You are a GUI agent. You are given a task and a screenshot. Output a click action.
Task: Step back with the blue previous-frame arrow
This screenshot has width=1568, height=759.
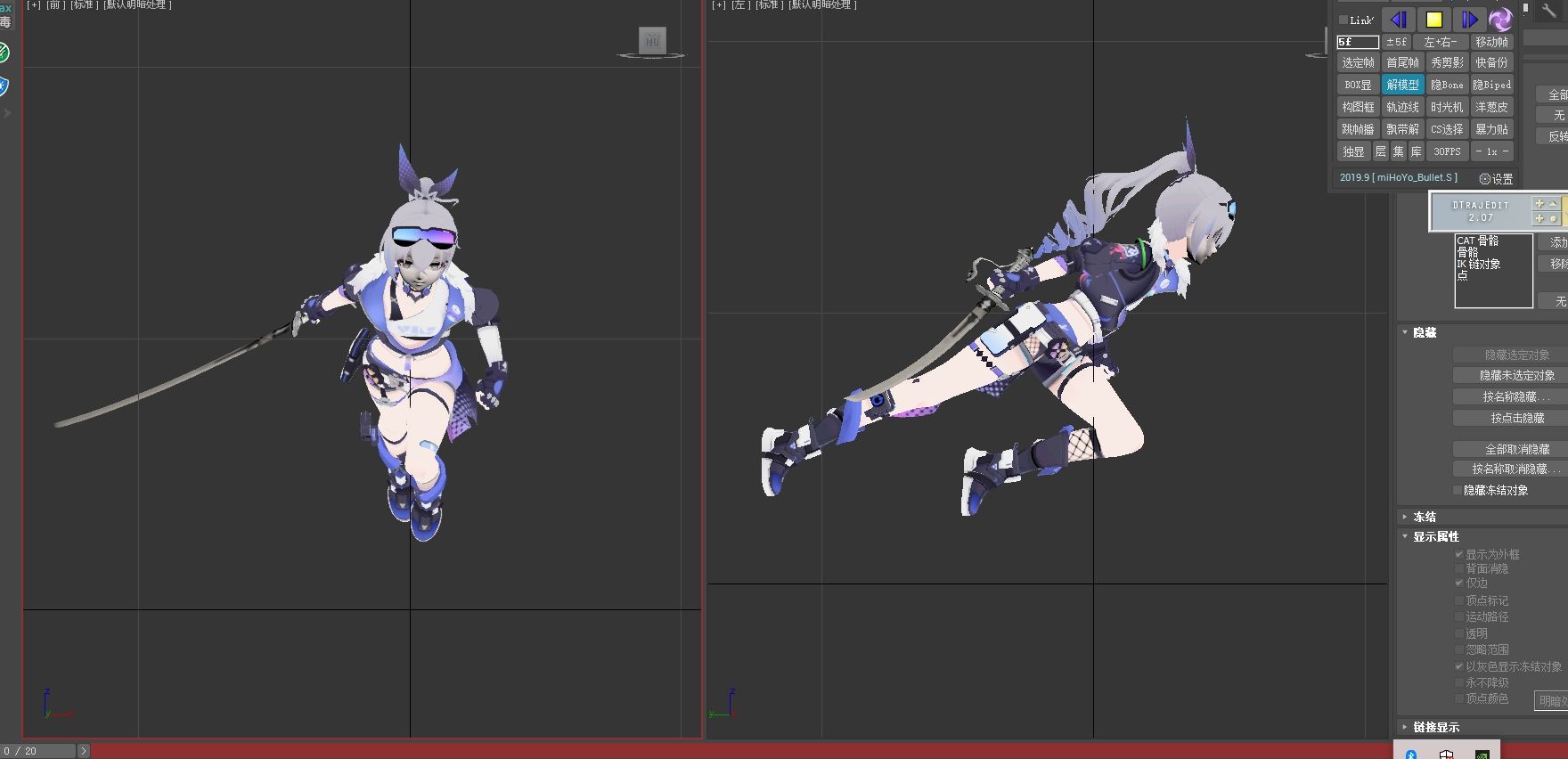point(1399,20)
